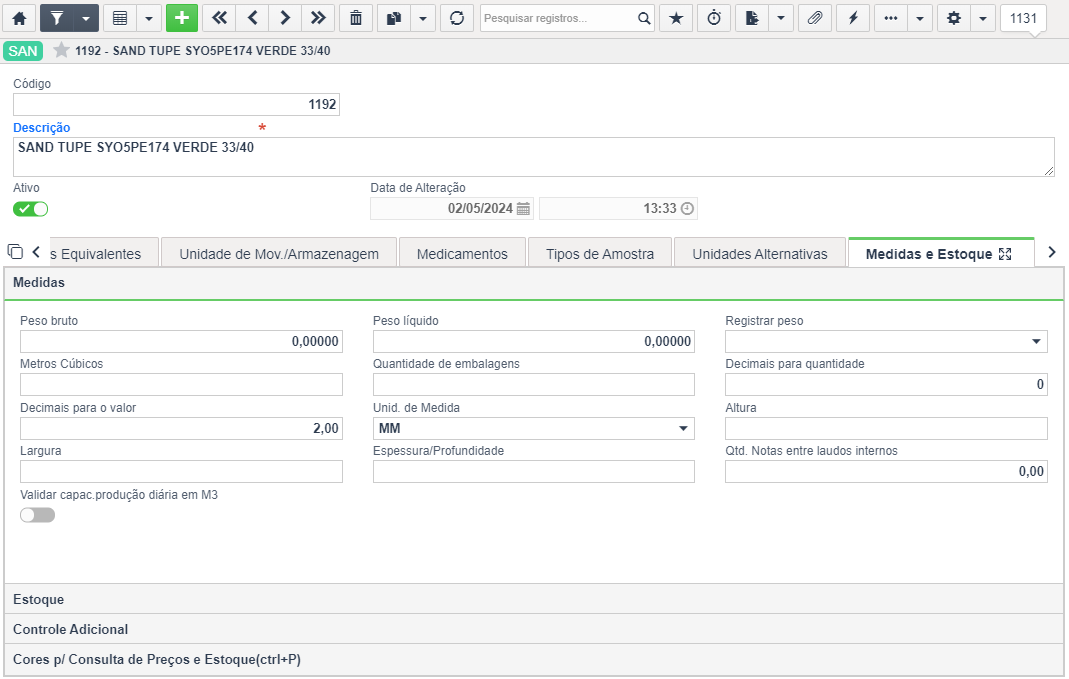Viewport: 1069px width, 679px height.
Task: Jump to the first record
Action: 219,18
